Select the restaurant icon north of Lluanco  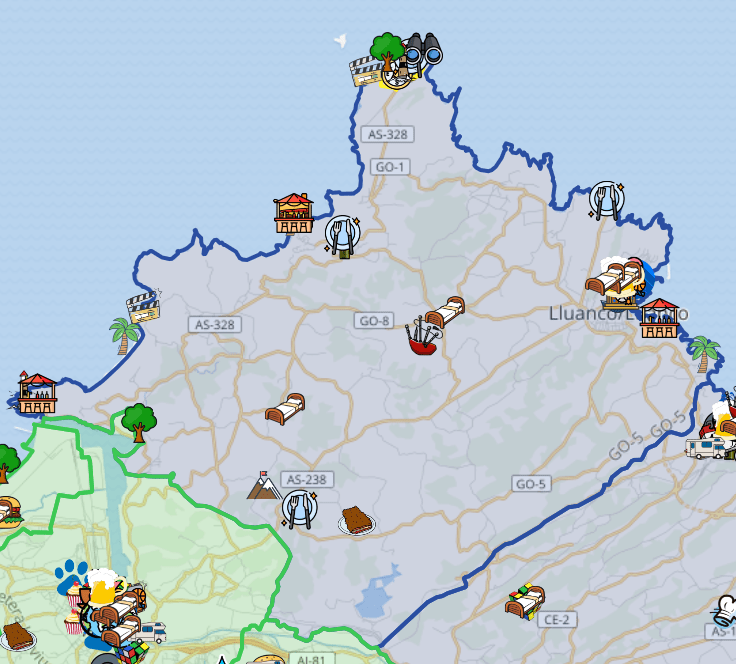[x=606, y=200]
